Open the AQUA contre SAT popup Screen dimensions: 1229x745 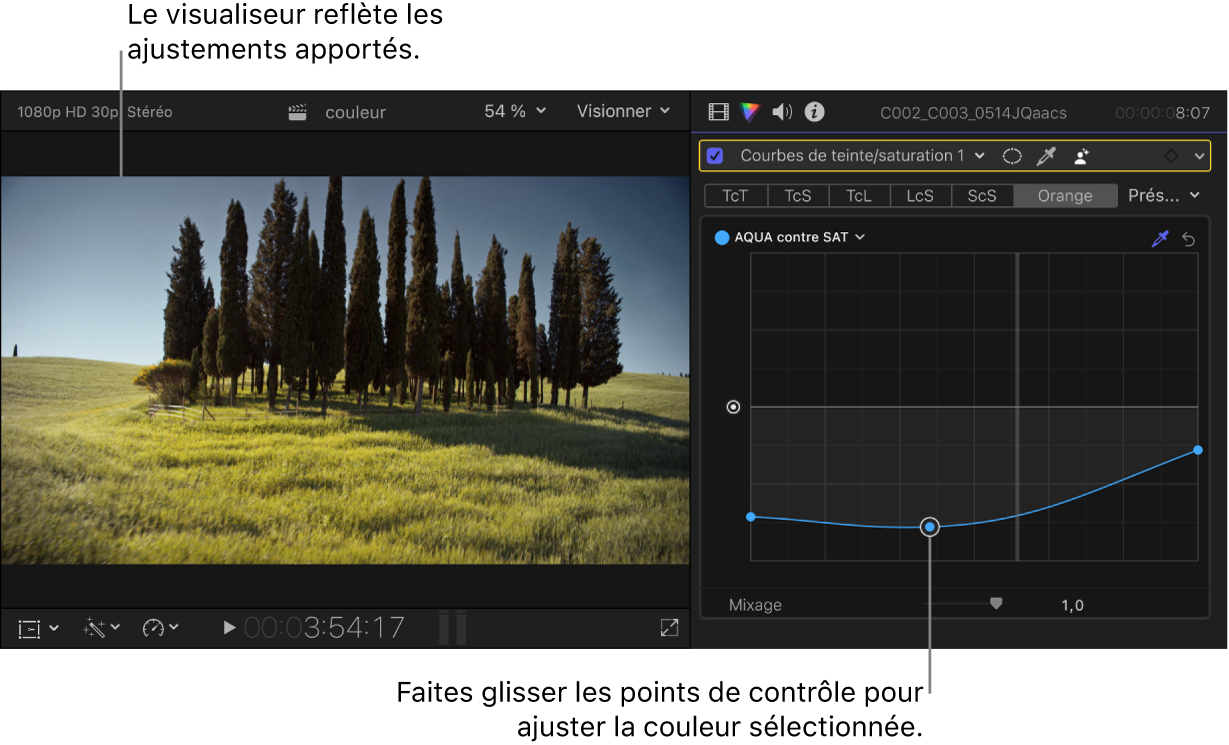point(790,238)
